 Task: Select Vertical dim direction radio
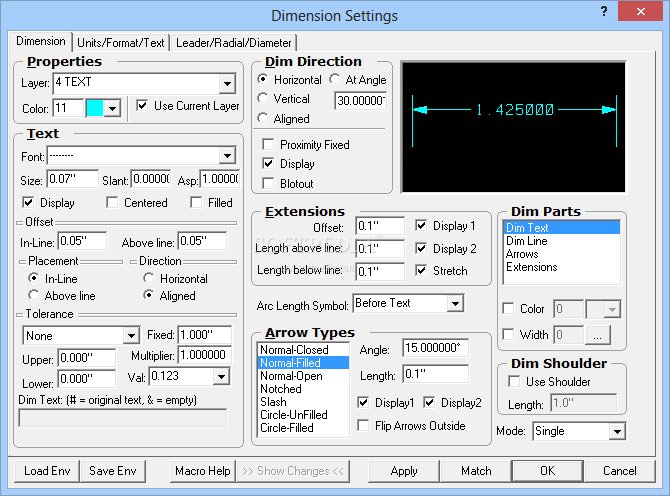(x=262, y=98)
